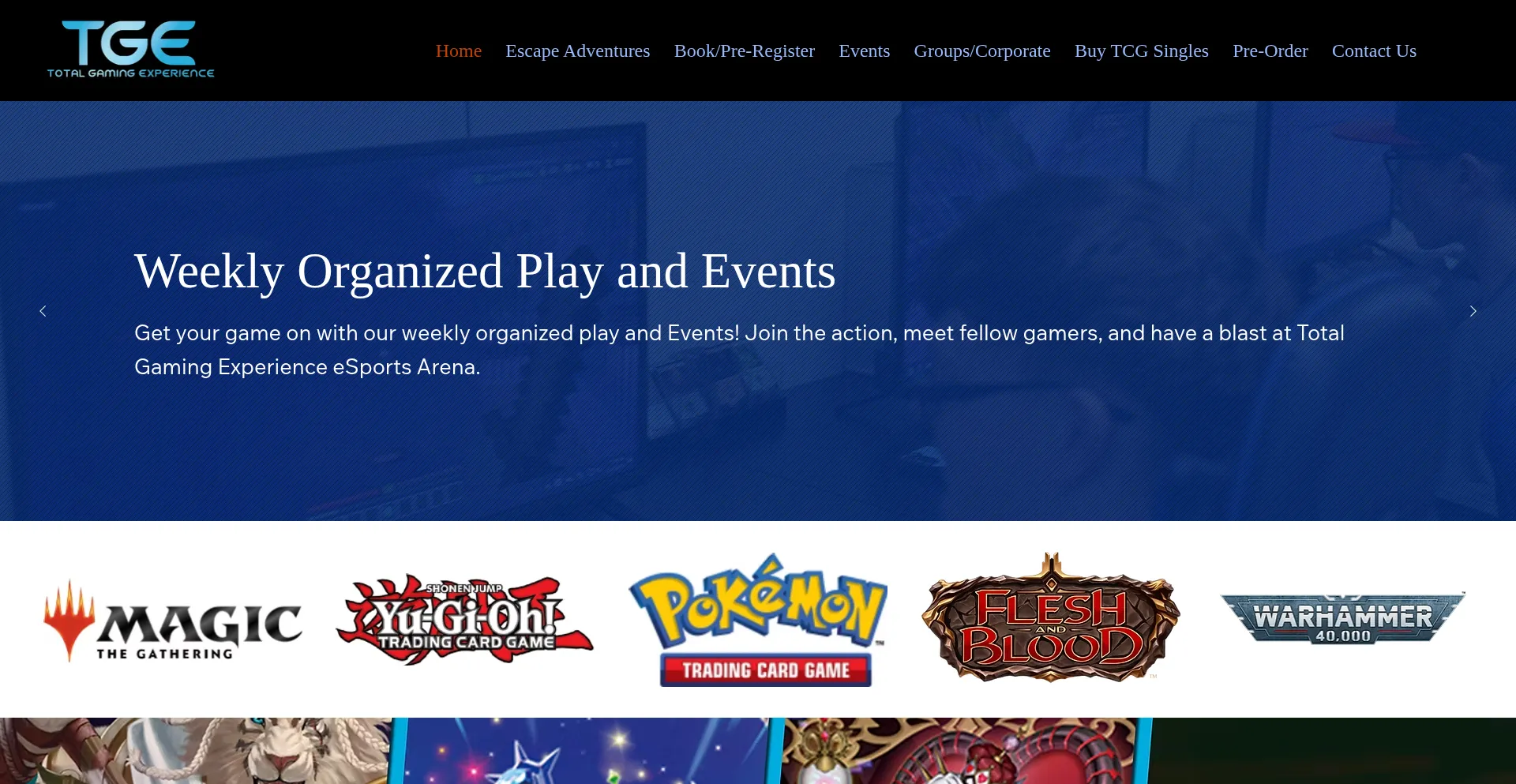Choose the Warhammer 40,000 logo

(1342, 618)
